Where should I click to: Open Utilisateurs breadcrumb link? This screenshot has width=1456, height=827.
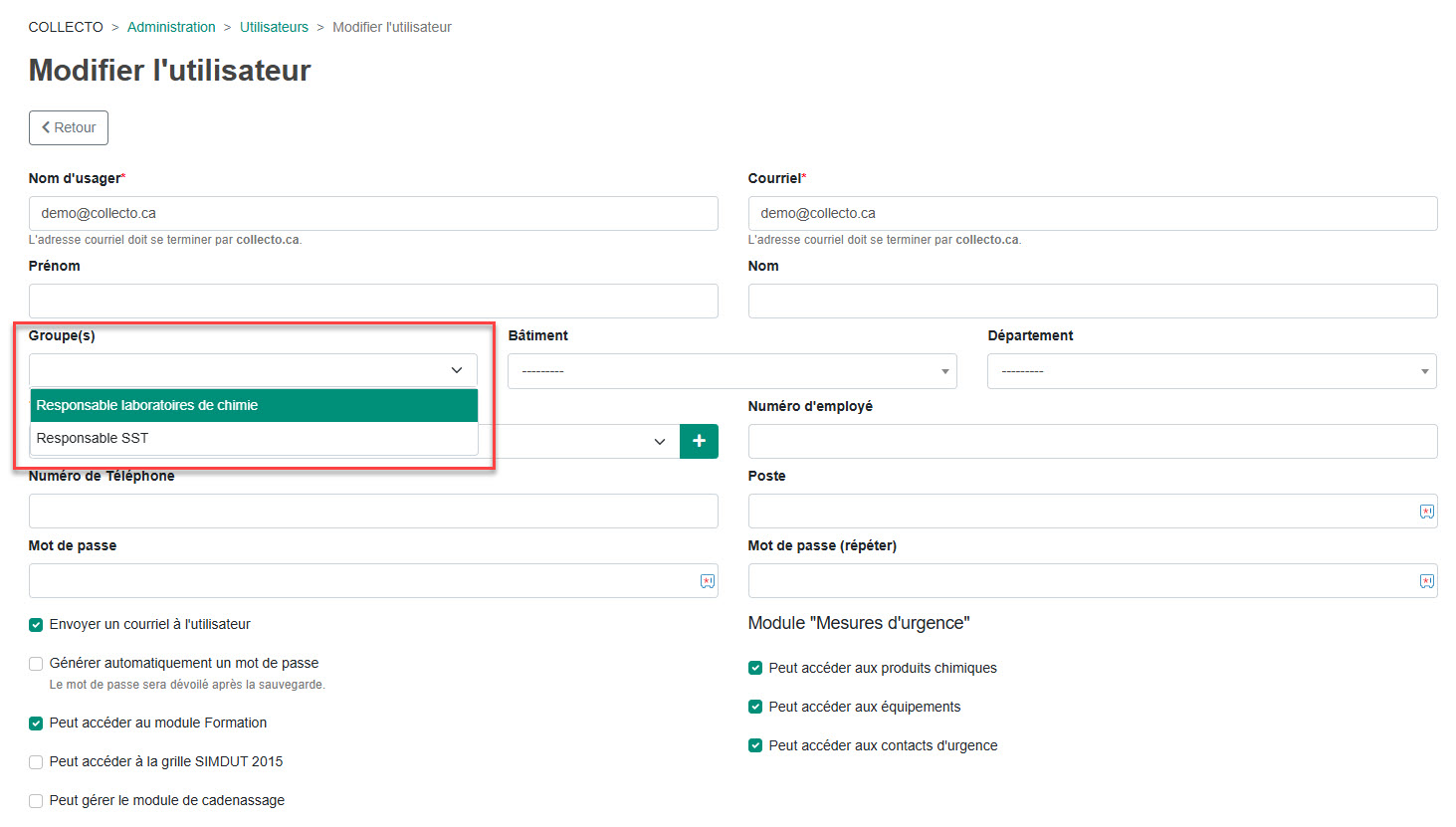click(x=274, y=27)
